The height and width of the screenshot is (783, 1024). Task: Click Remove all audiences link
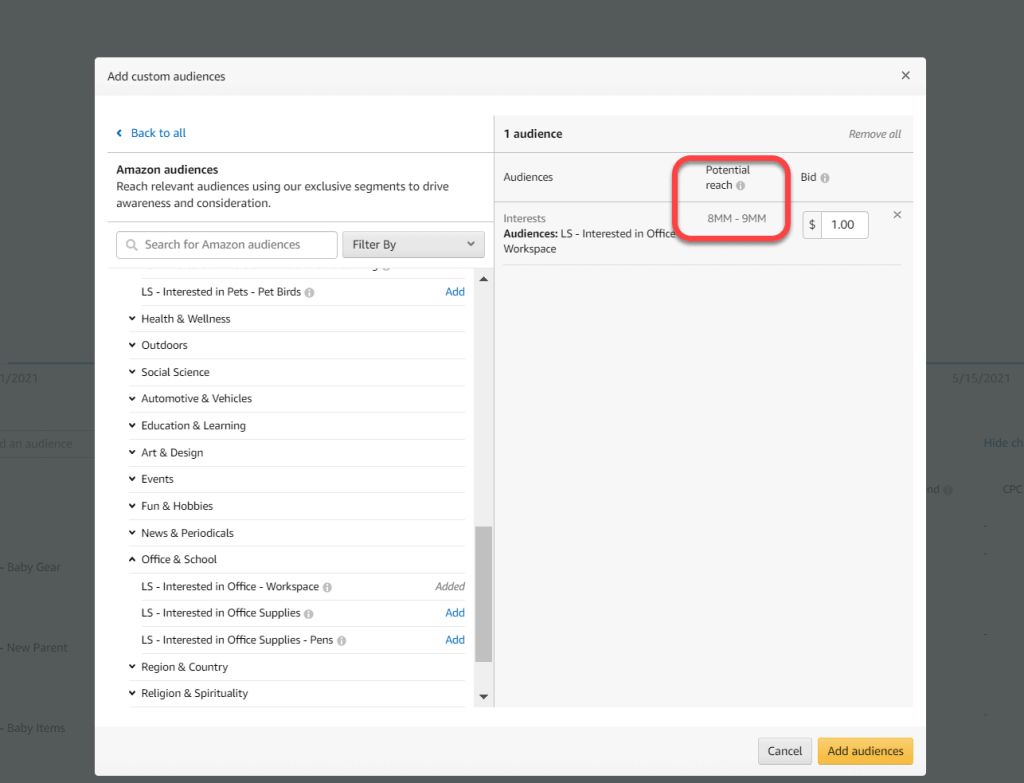click(x=874, y=134)
